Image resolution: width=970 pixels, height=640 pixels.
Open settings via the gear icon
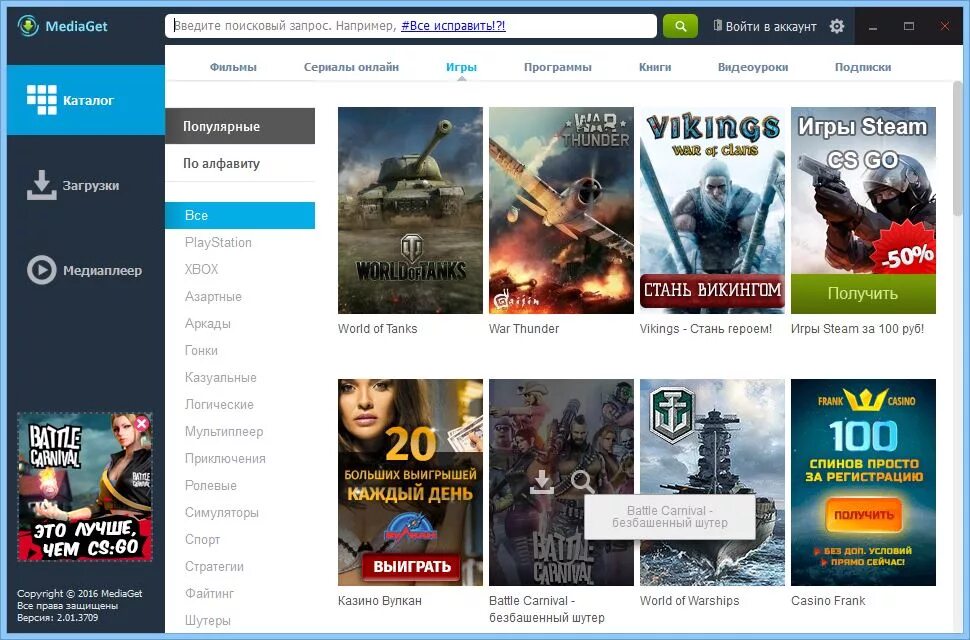(836, 26)
